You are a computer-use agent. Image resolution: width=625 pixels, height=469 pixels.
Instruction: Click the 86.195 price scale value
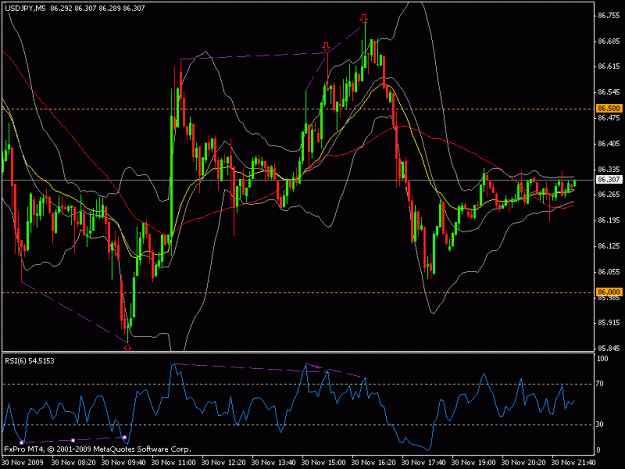(609, 220)
